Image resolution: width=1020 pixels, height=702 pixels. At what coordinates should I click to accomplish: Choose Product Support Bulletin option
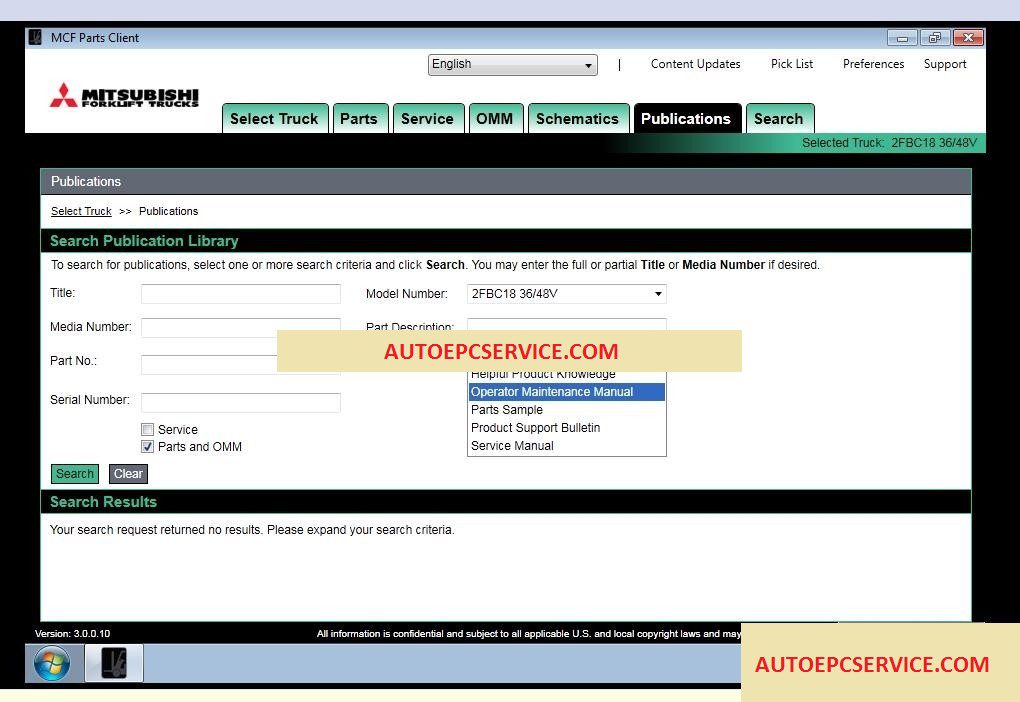567,428
